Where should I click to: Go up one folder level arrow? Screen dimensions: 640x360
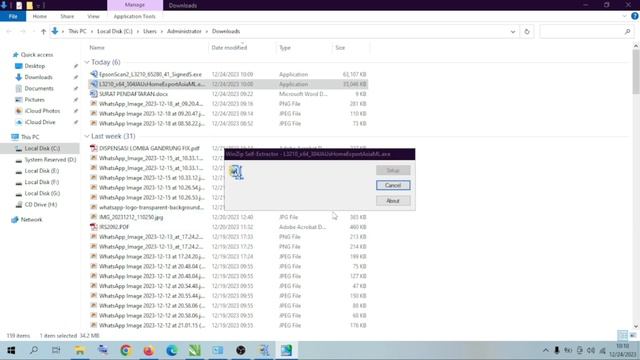click(x=43, y=31)
